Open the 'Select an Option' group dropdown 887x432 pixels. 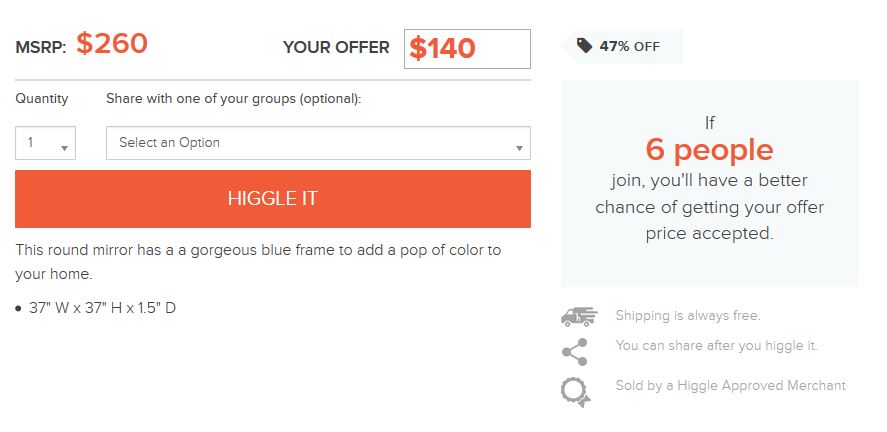[318, 143]
